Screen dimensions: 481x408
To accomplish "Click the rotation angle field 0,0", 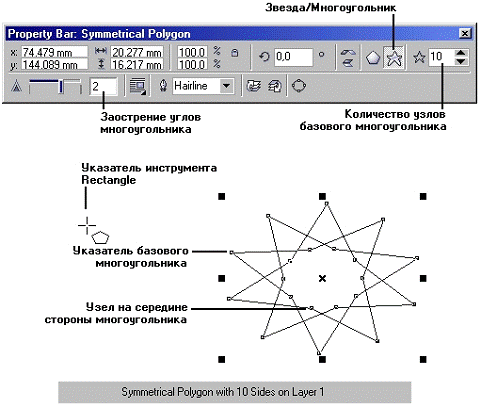I will point(294,57).
